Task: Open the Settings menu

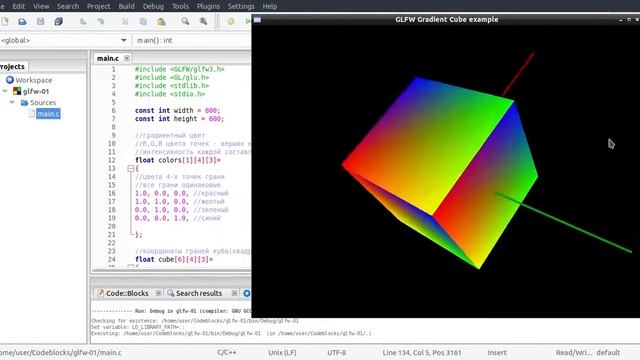Action: (x=241, y=6)
